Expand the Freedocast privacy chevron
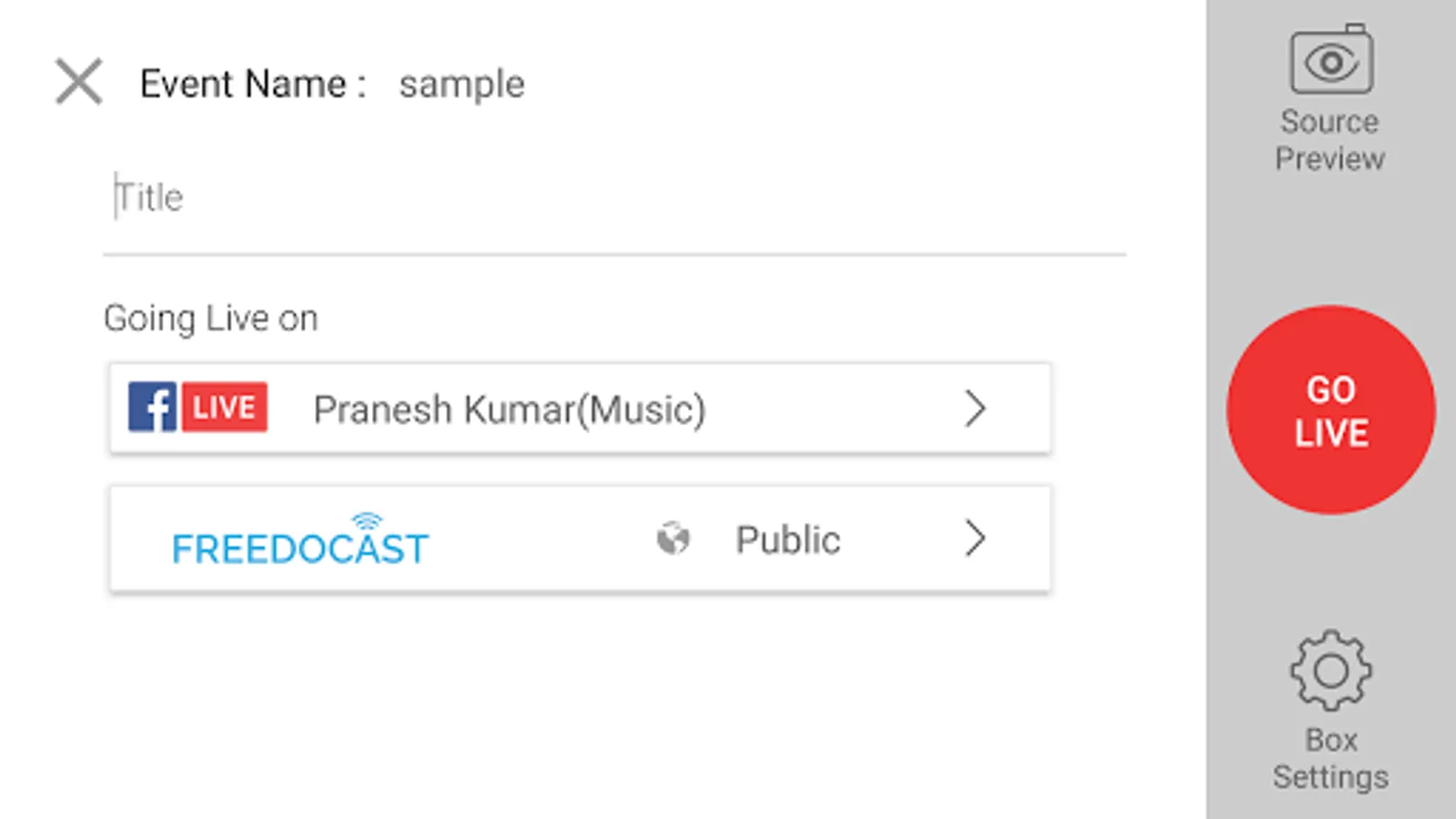Image resolution: width=1456 pixels, height=819 pixels. coord(975,539)
